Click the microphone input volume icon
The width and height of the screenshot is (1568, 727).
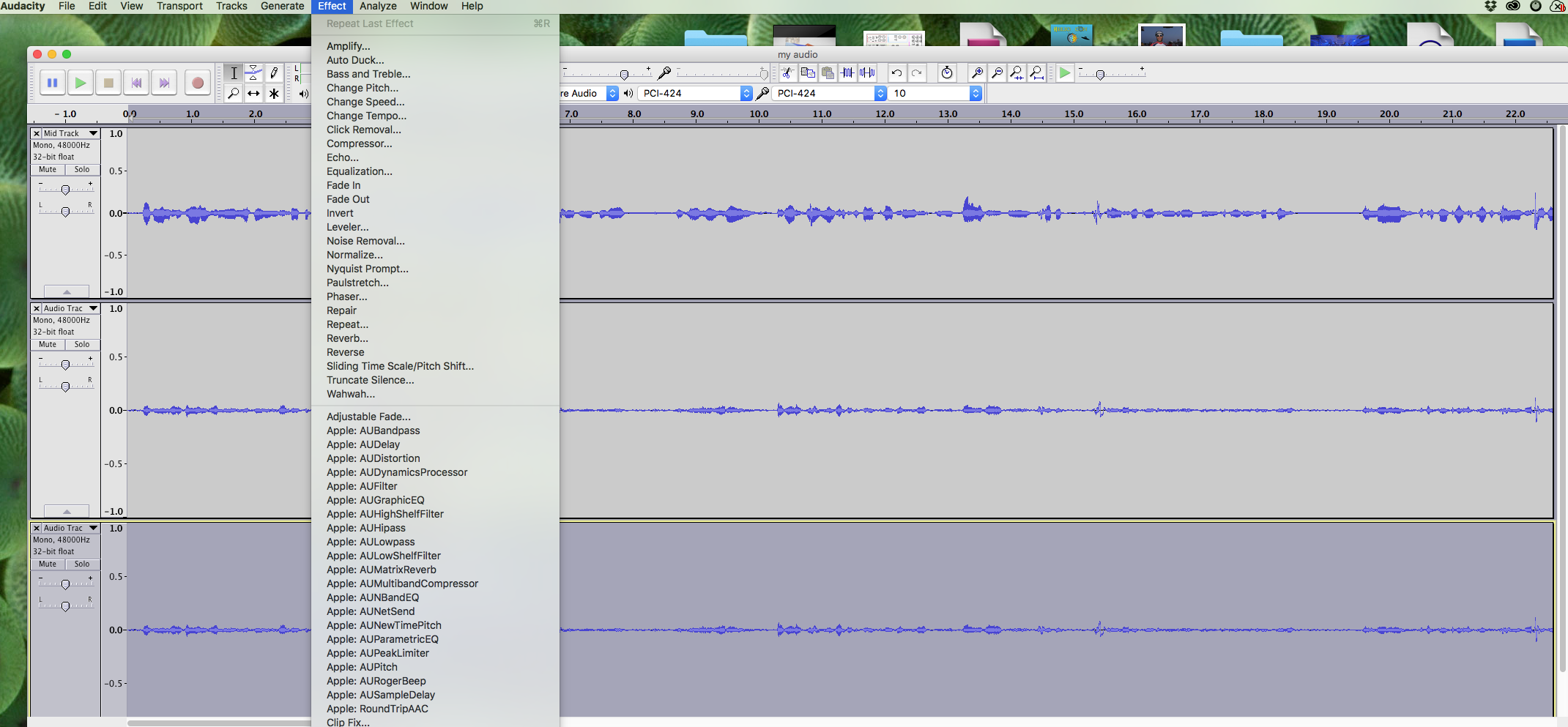point(664,72)
